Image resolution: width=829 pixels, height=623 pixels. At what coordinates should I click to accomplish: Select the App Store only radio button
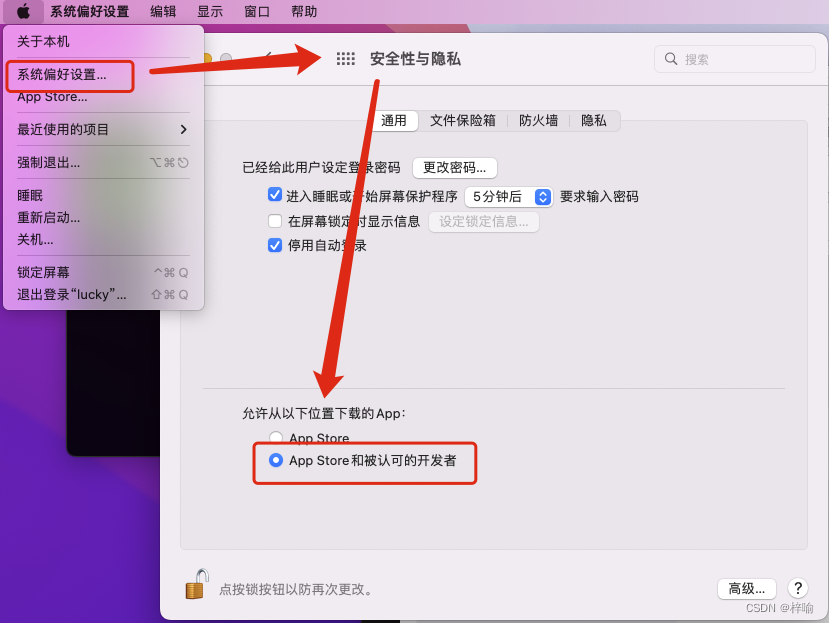pos(276,437)
